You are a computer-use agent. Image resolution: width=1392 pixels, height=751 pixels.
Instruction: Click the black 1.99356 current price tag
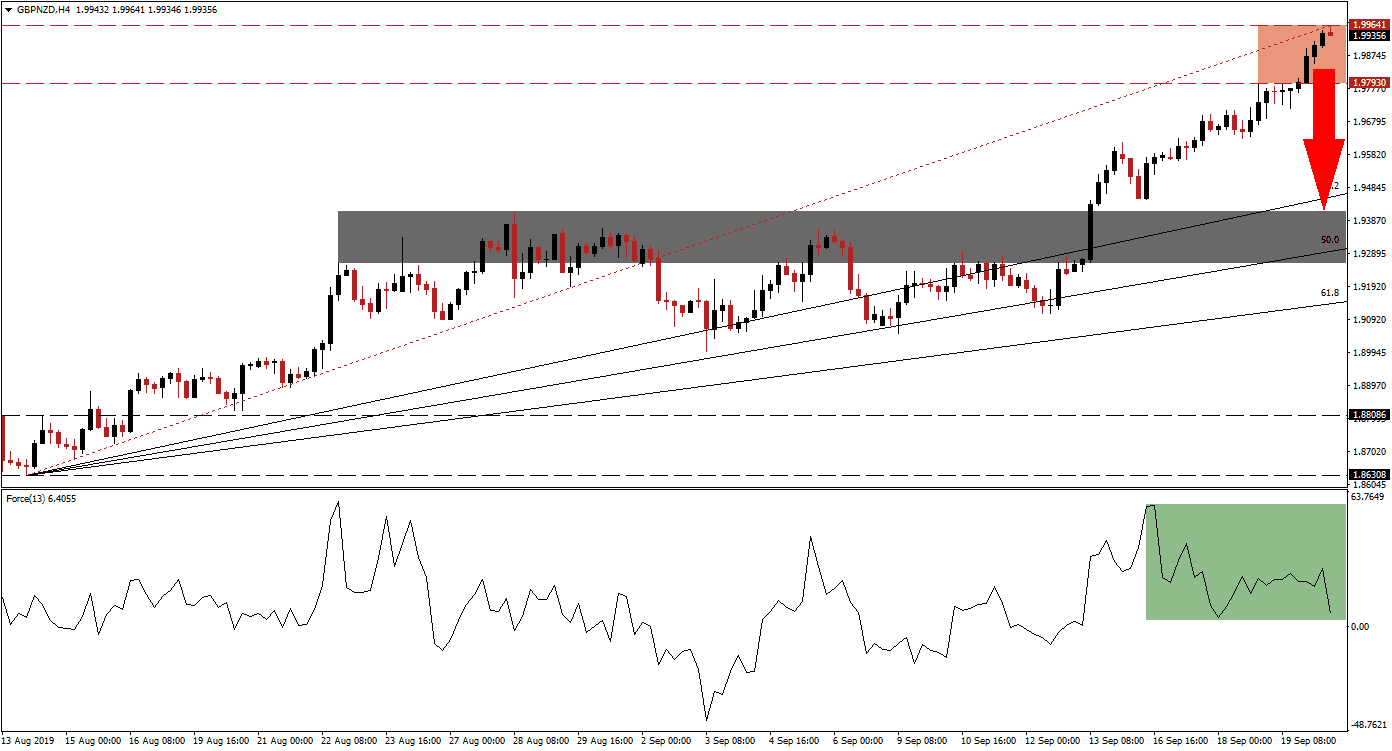[1367, 36]
